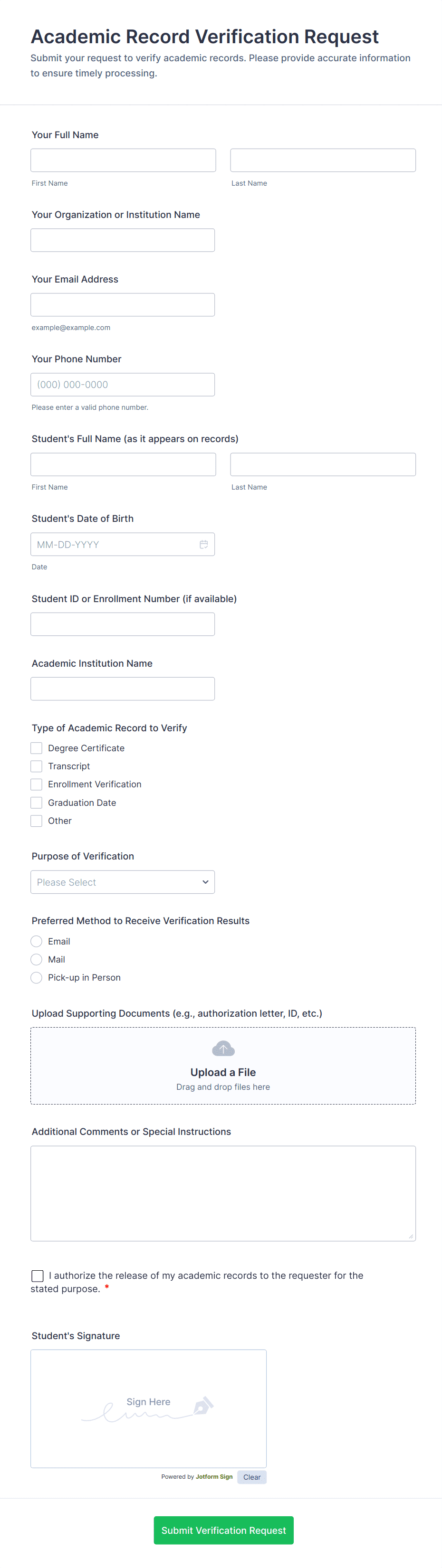
Task: Check the Transcript option
Action: click(37, 766)
